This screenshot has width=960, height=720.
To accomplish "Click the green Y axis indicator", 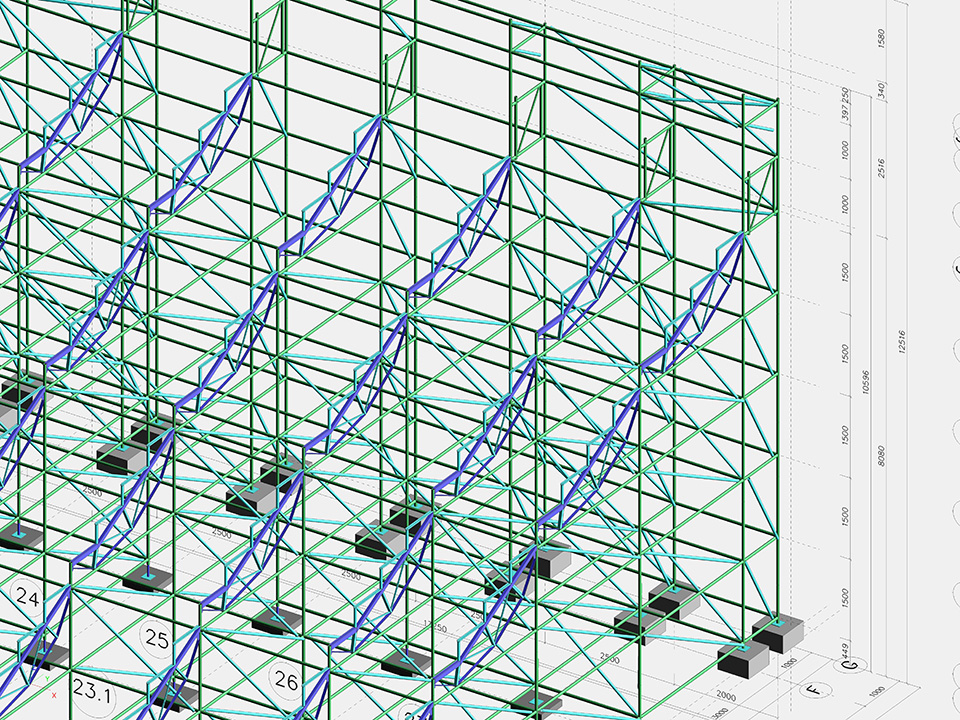I will [47, 678].
